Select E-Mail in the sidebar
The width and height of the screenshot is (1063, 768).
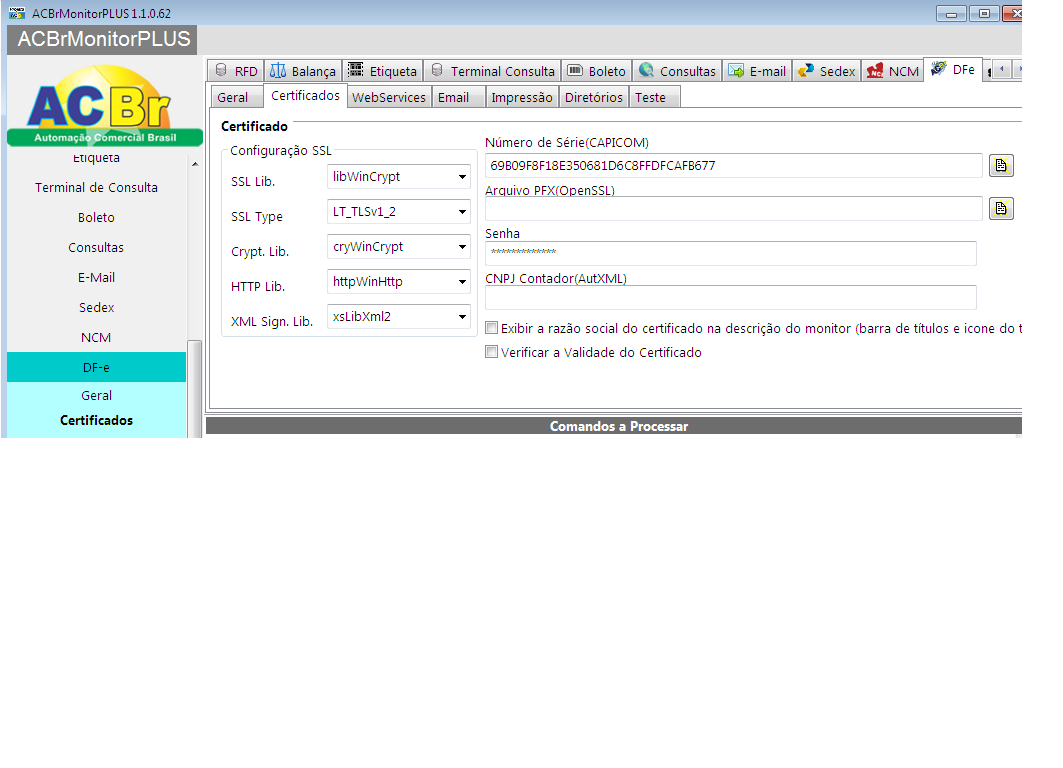[x=96, y=277]
